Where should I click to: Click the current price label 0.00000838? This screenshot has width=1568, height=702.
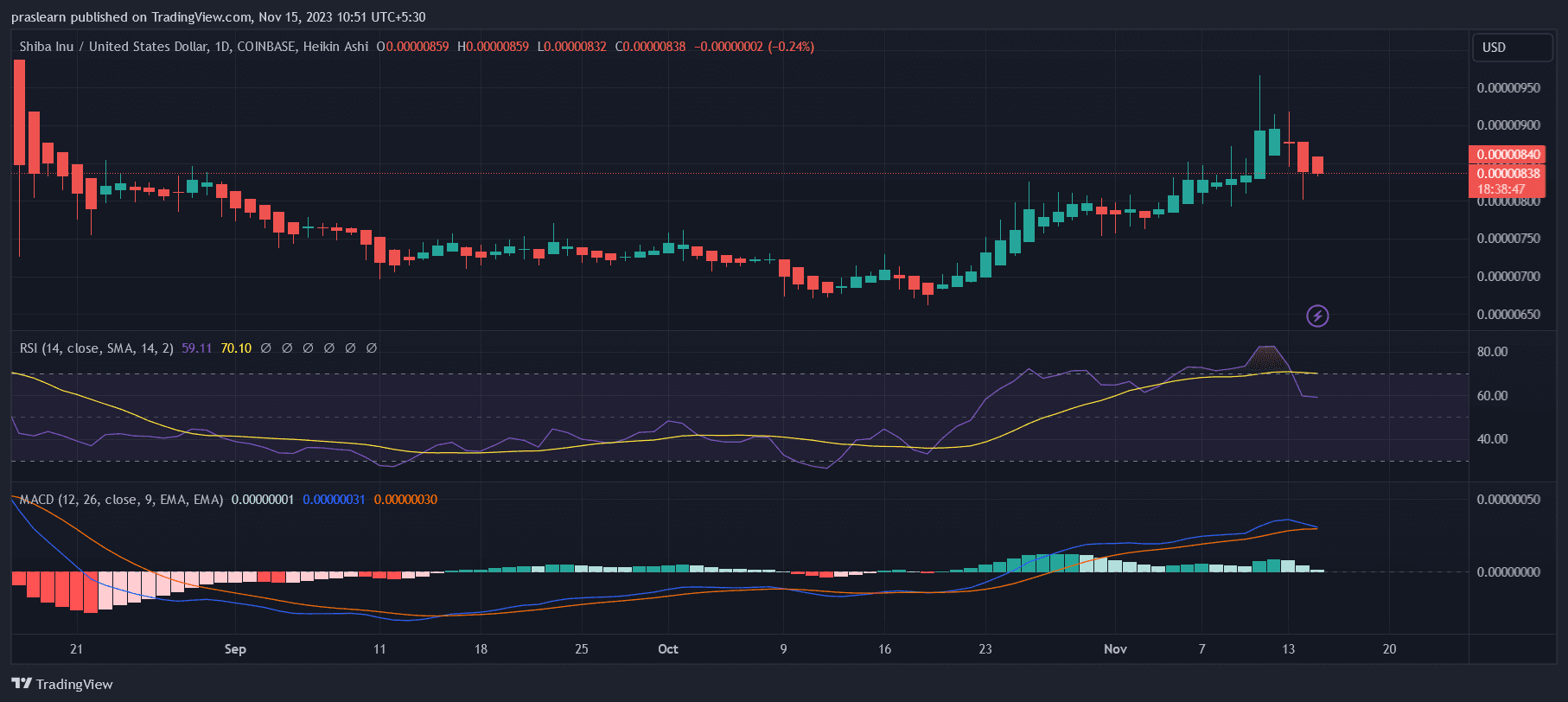[x=1507, y=174]
